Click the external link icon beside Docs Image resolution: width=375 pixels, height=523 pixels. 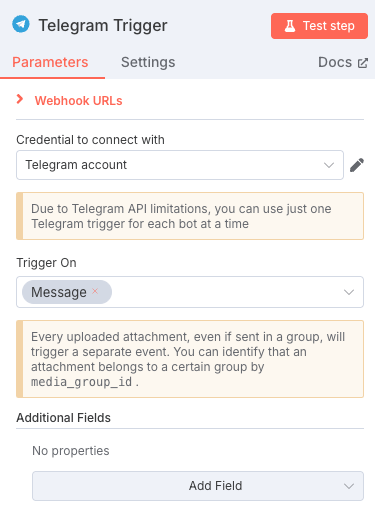[x=363, y=63]
